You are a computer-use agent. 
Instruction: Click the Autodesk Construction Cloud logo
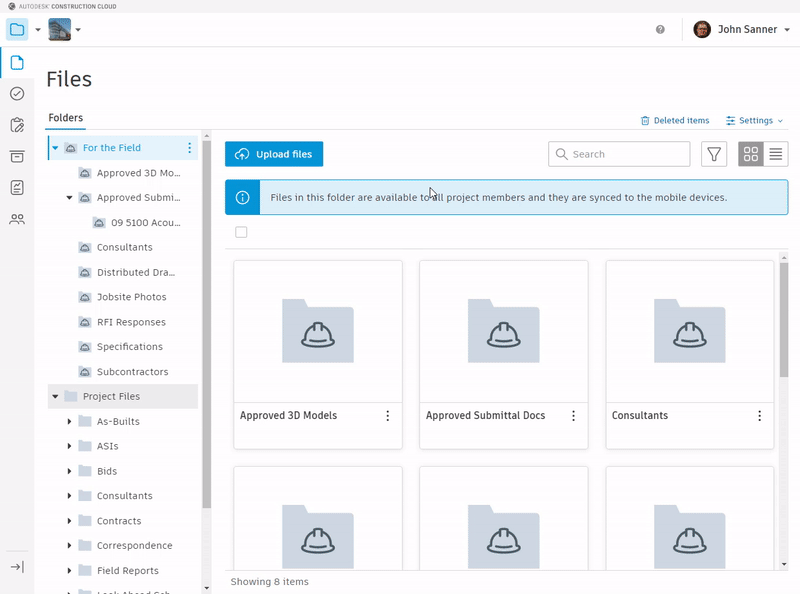pos(62,6)
